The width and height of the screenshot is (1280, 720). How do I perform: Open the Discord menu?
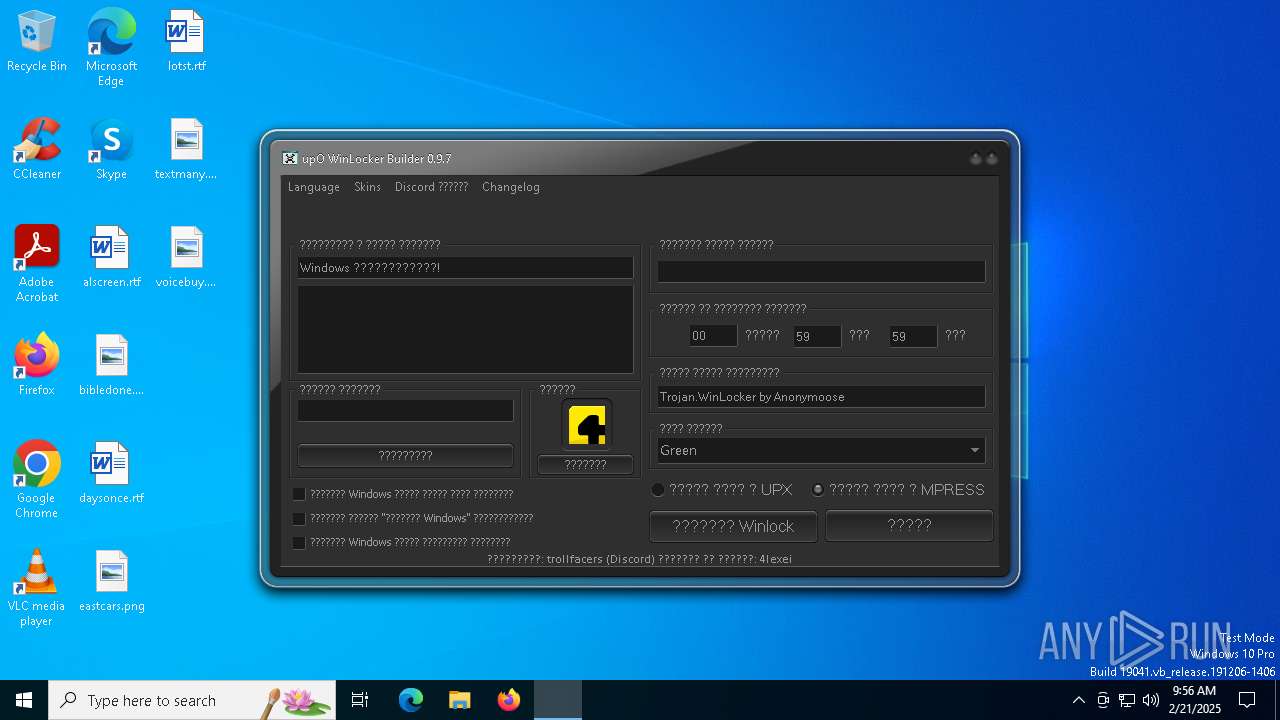point(431,187)
